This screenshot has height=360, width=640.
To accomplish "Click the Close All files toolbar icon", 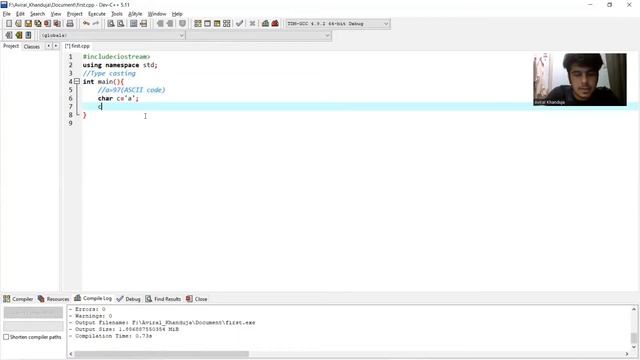I will pos(57,24).
